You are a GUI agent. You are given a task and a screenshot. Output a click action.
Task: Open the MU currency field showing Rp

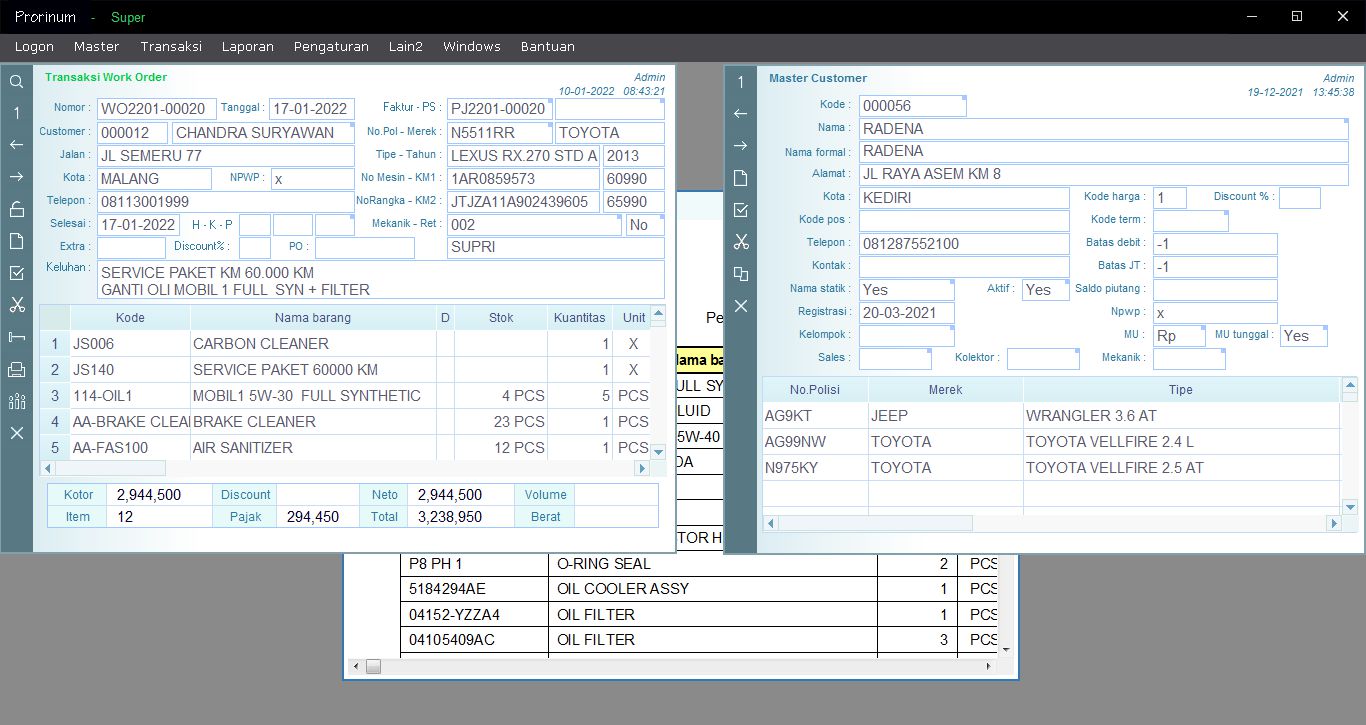(1179, 336)
